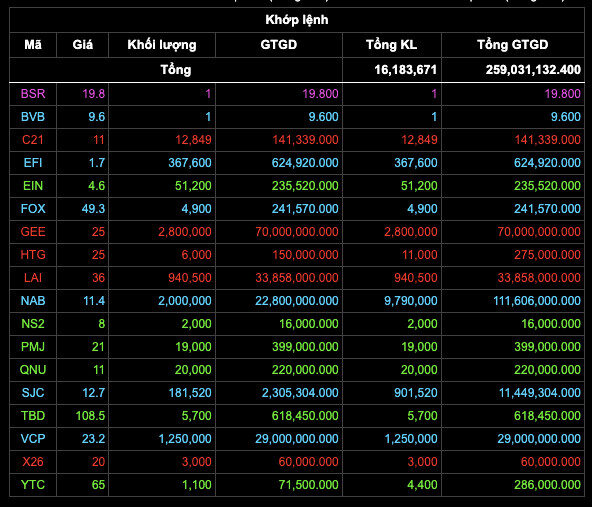Select the Tổng KL column header
The height and width of the screenshot is (507, 592).
pyautogui.click(x=392, y=45)
